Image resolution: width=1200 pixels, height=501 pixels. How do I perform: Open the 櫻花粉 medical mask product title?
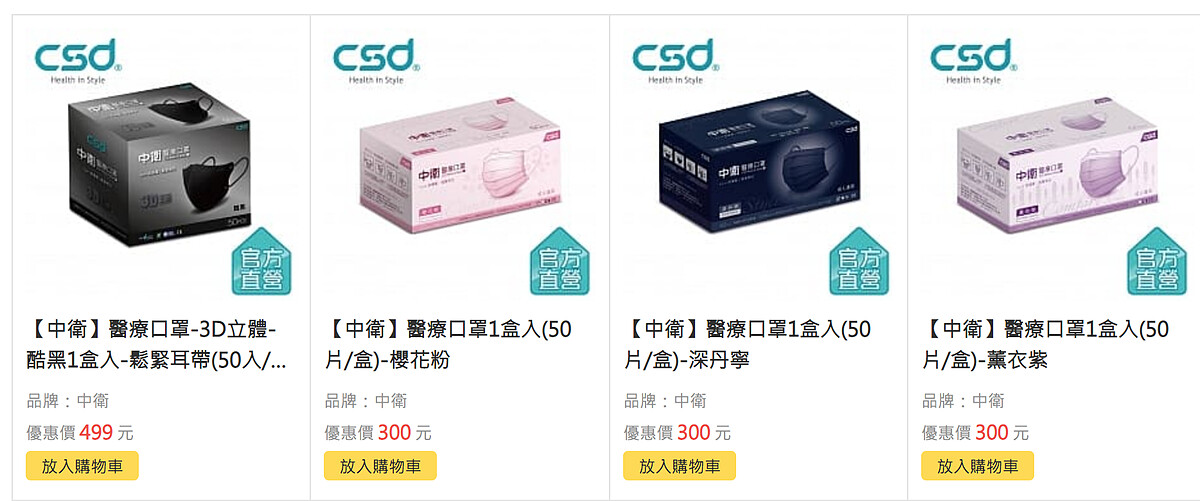click(448, 344)
